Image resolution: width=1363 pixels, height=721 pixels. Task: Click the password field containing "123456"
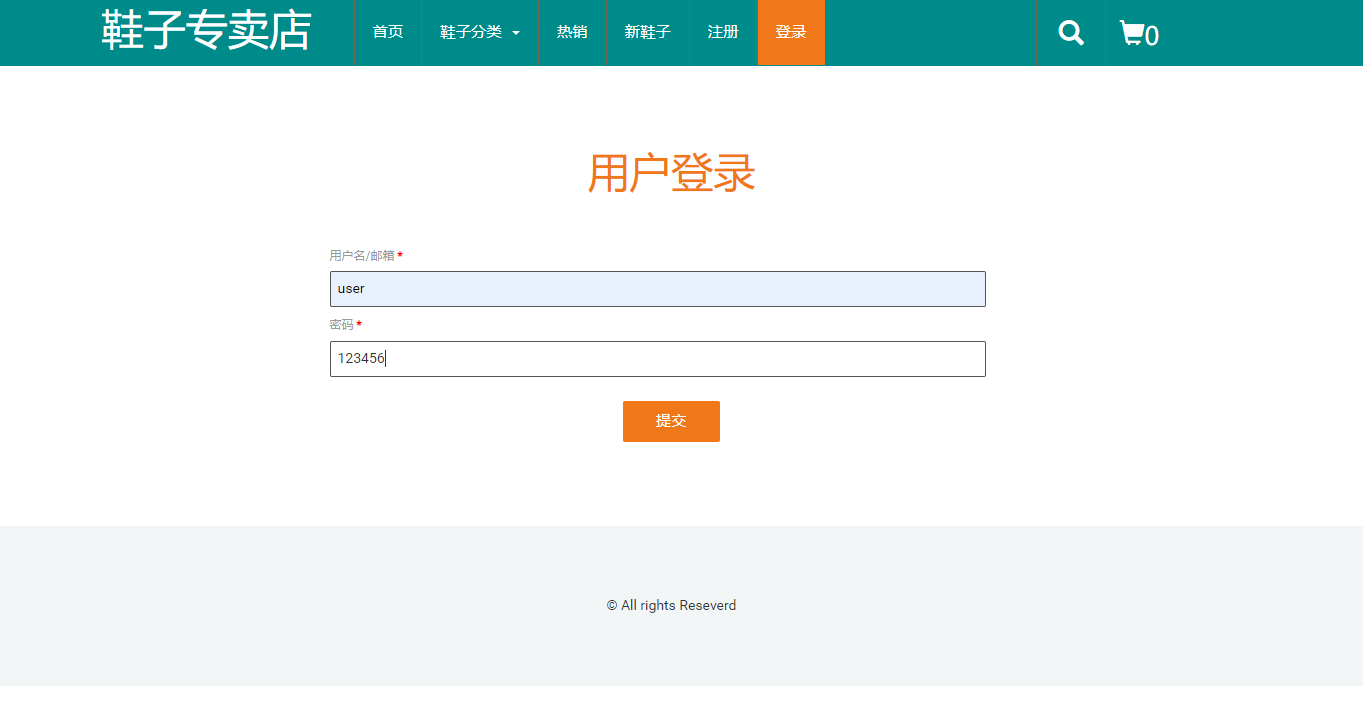point(657,358)
